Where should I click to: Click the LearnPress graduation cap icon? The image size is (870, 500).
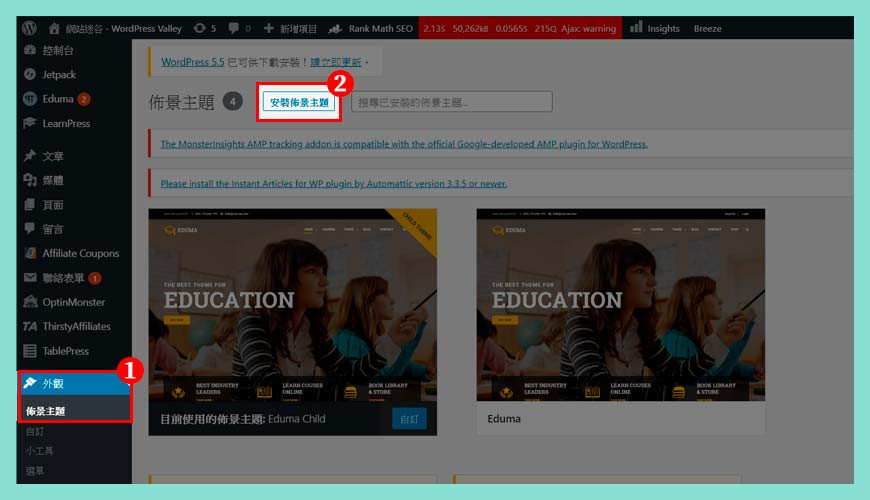pos(30,123)
